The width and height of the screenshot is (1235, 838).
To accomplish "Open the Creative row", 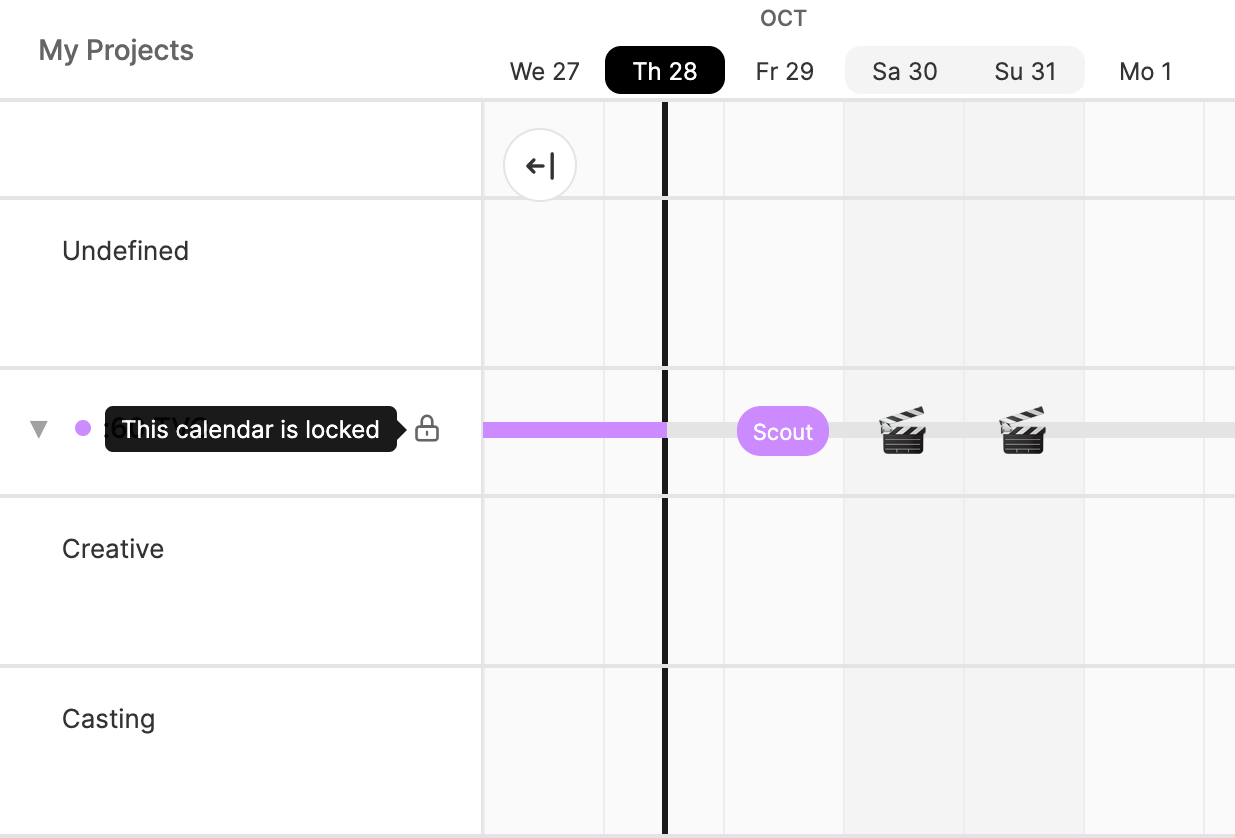I will 113,549.
